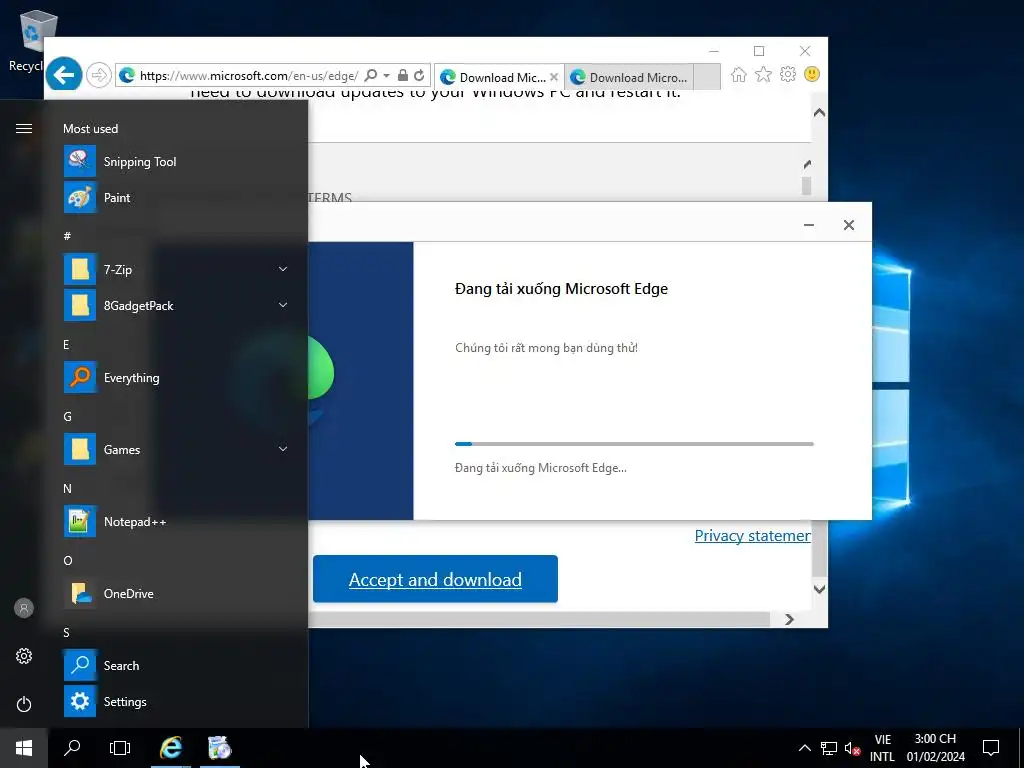Switch to the second Download Micro... tab
This screenshot has width=1024, height=768.
coord(631,77)
